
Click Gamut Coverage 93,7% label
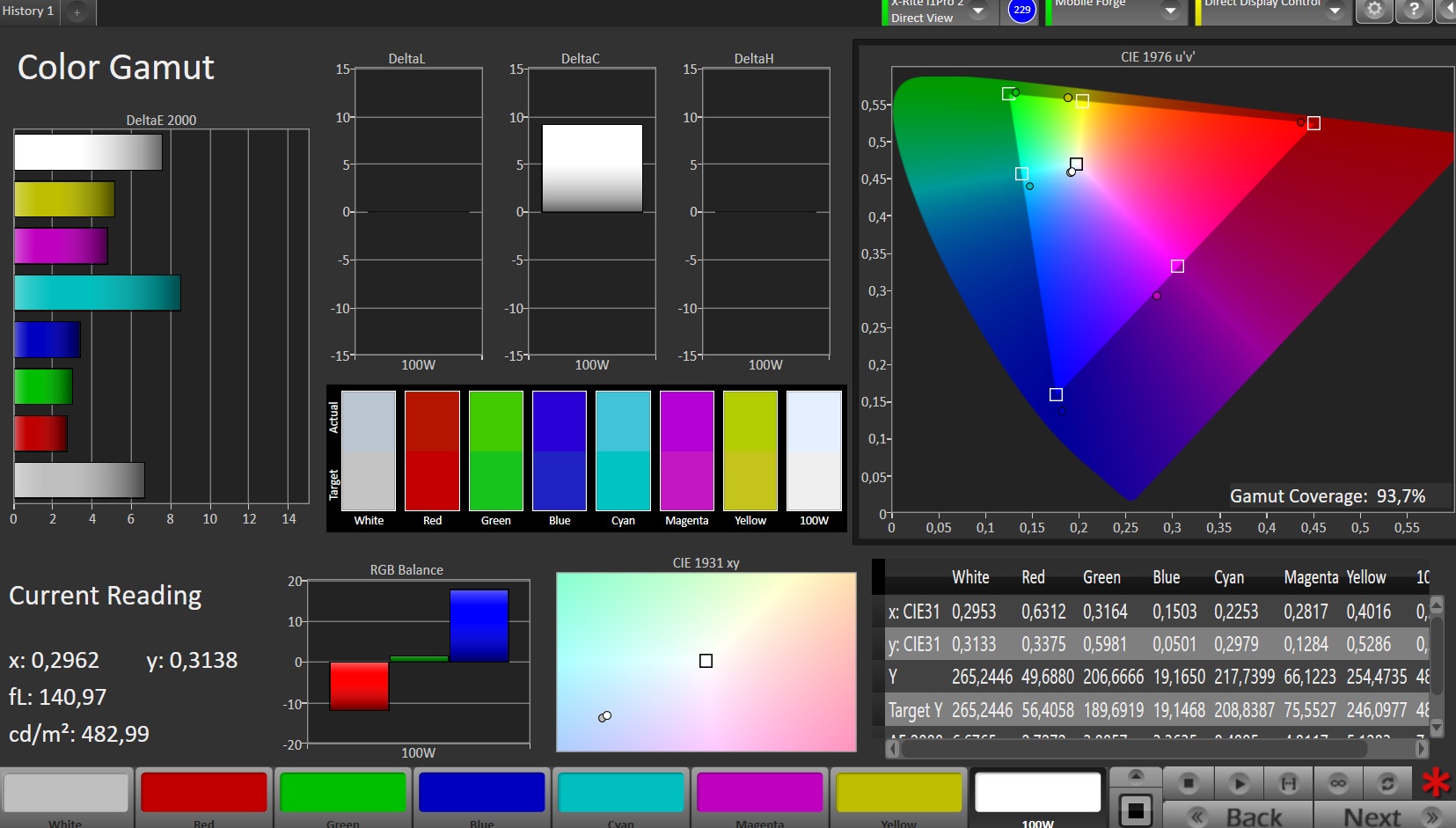[1328, 496]
